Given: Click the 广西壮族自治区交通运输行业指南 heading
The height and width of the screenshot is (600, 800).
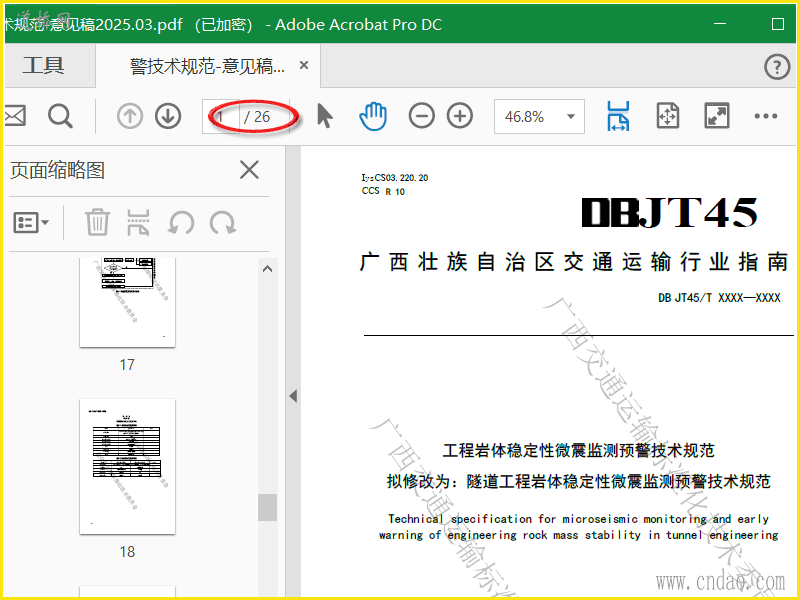Looking at the screenshot, I should (574, 262).
